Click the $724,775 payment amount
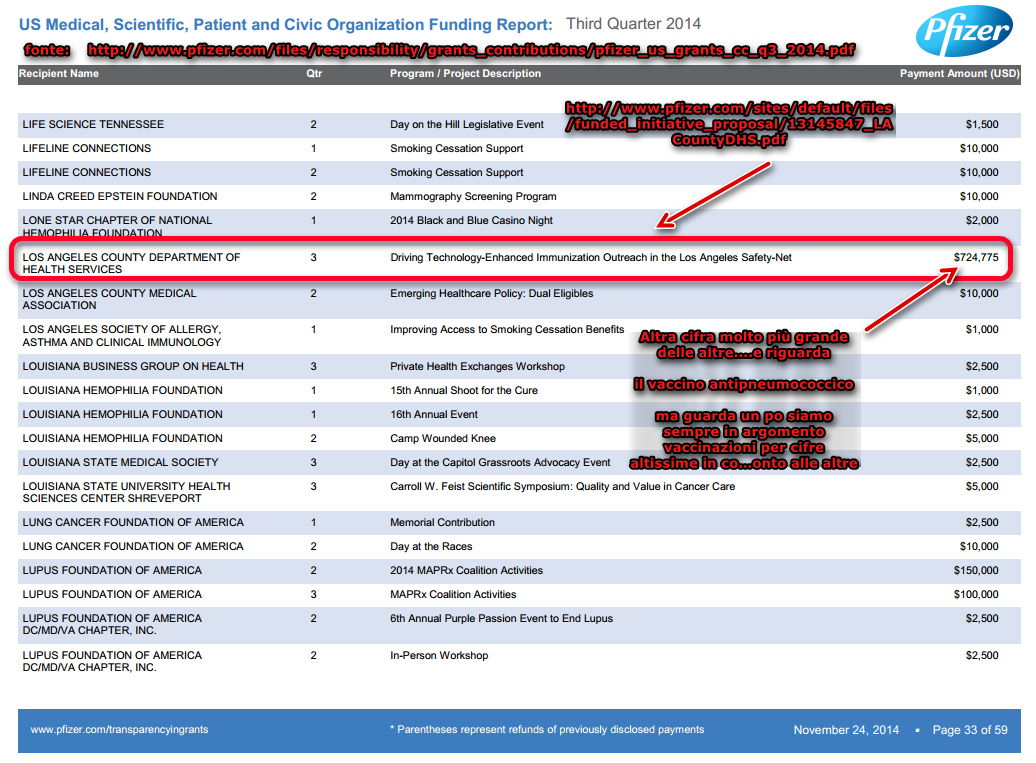This screenshot has width=1036, height=763. coord(976,257)
